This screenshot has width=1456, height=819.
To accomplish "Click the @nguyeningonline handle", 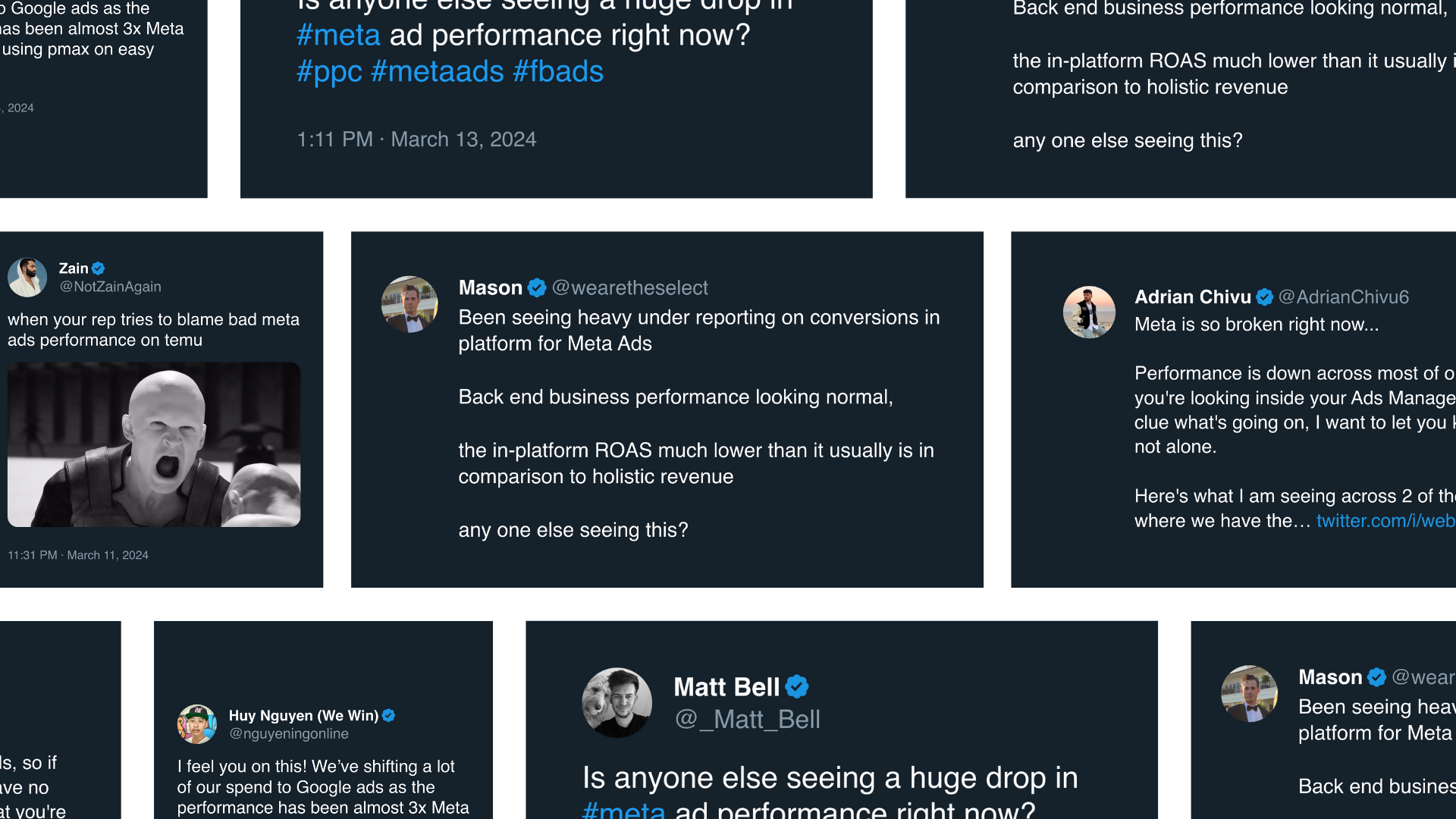I will 289,734.
